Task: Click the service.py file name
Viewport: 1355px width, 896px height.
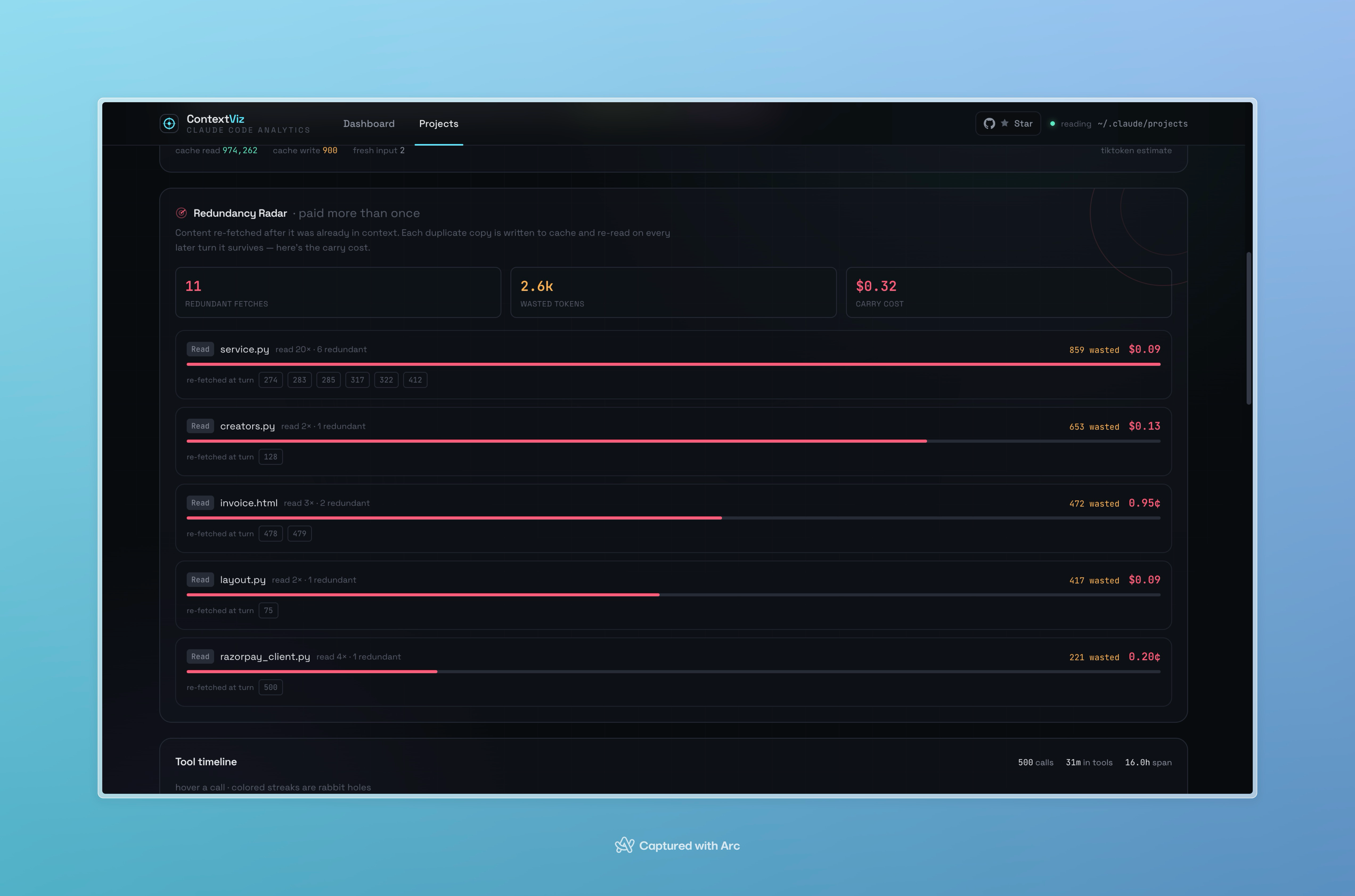Action: 245,349
